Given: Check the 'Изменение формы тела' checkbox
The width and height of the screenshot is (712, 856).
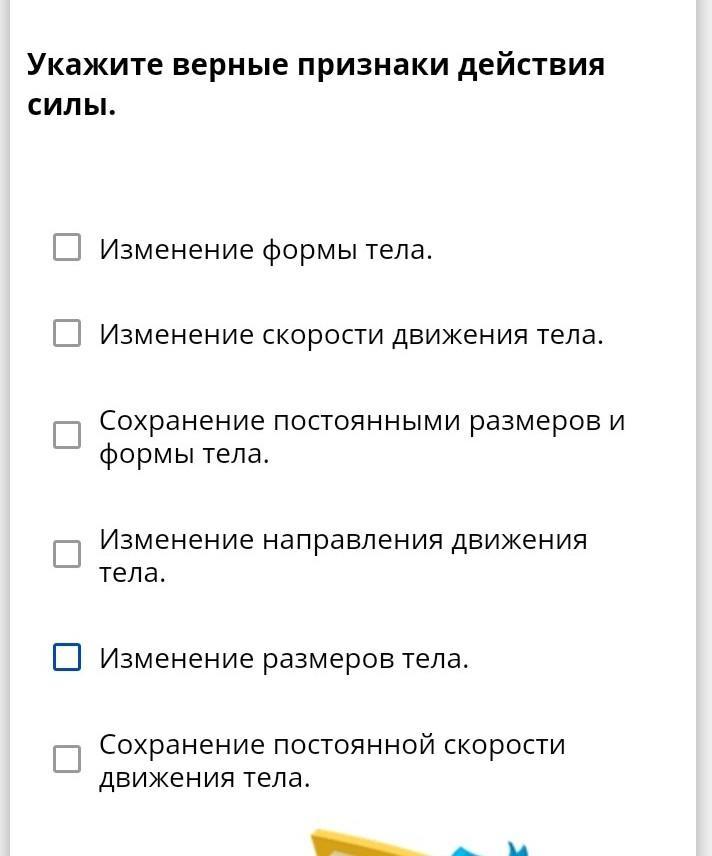Looking at the screenshot, I should [67, 247].
